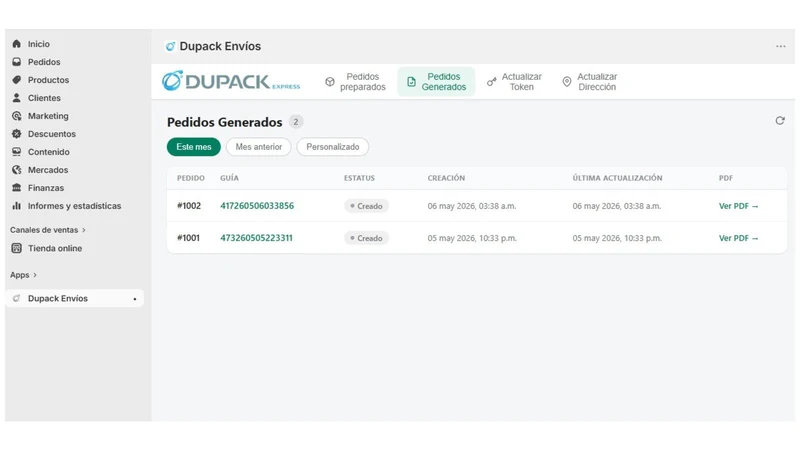Click the box icon of Pedidos preparados
Image resolution: width=800 pixels, height=450 pixels.
tap(330, 82)
